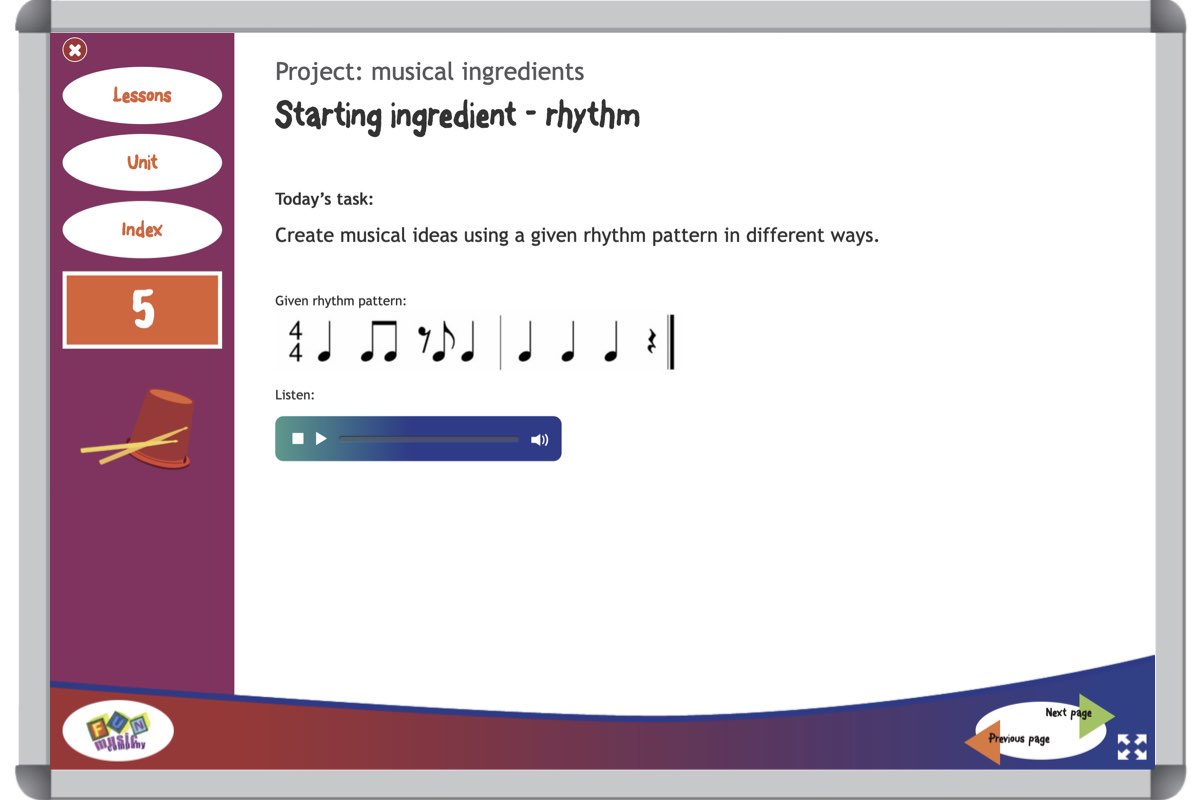
Task: Click the 4/4 time signature
Action: 296,342
